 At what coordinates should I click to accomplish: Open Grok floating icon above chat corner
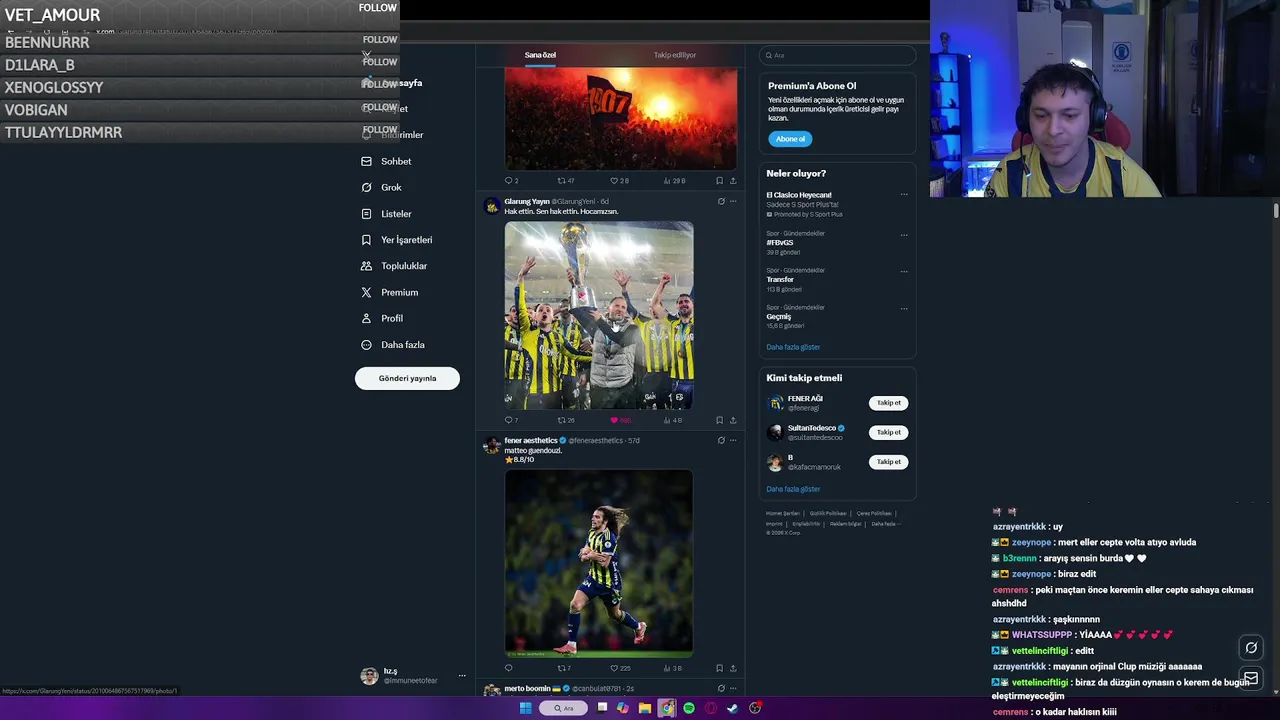pos(1251,648)
